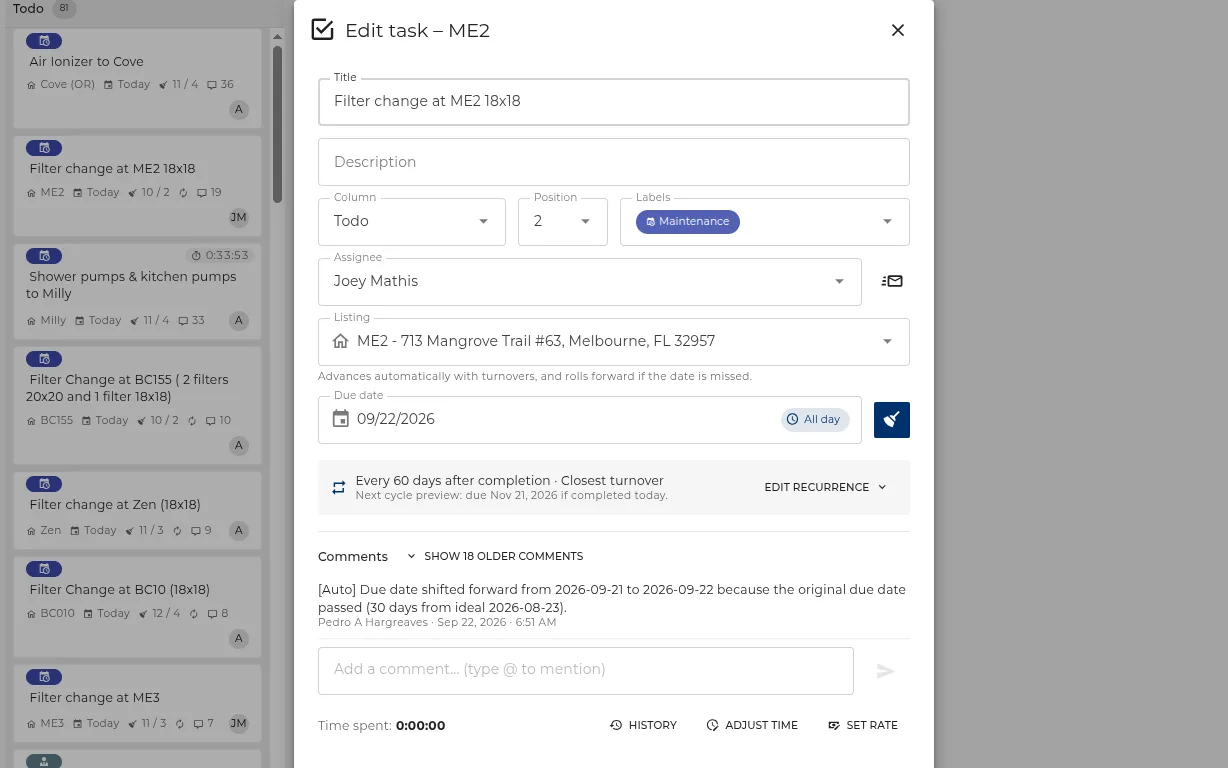Click the recurrence icon on BC10 card

click(x=194, y=613)
